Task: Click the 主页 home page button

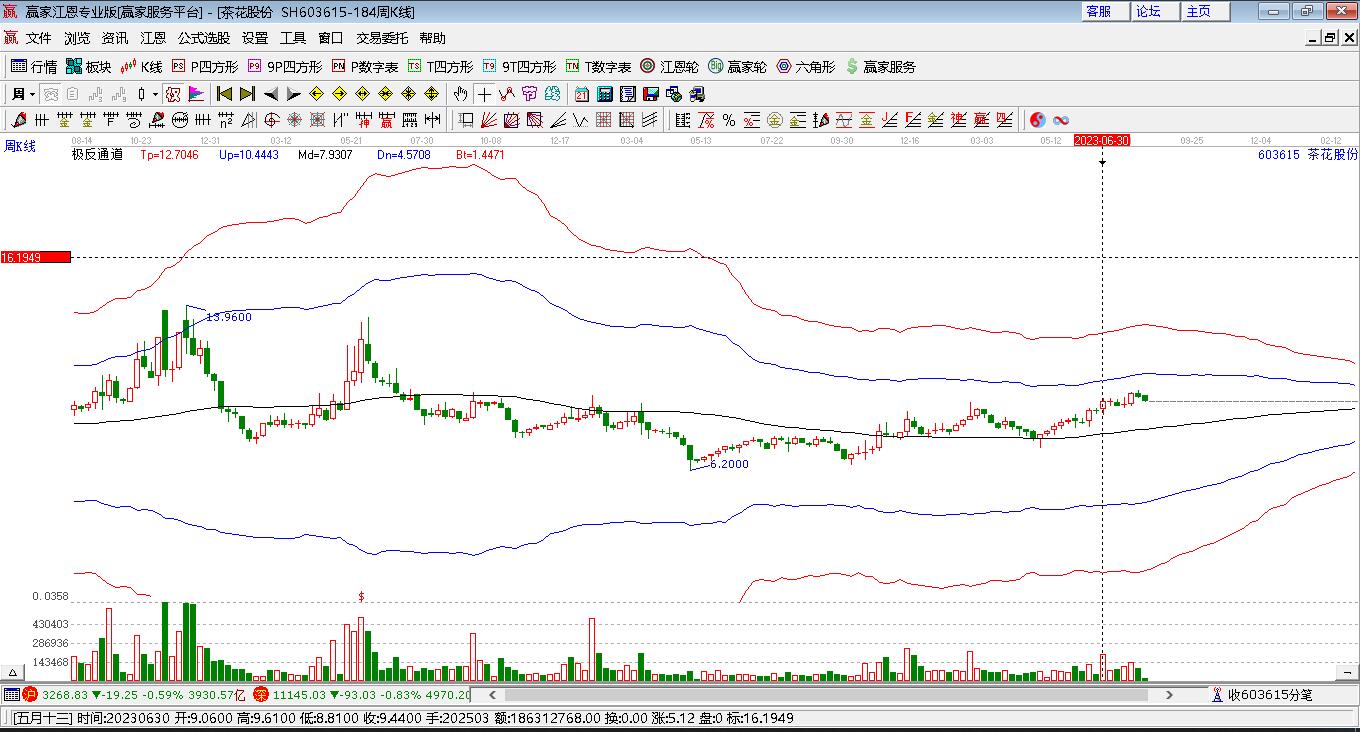Action: (1204, 11)
